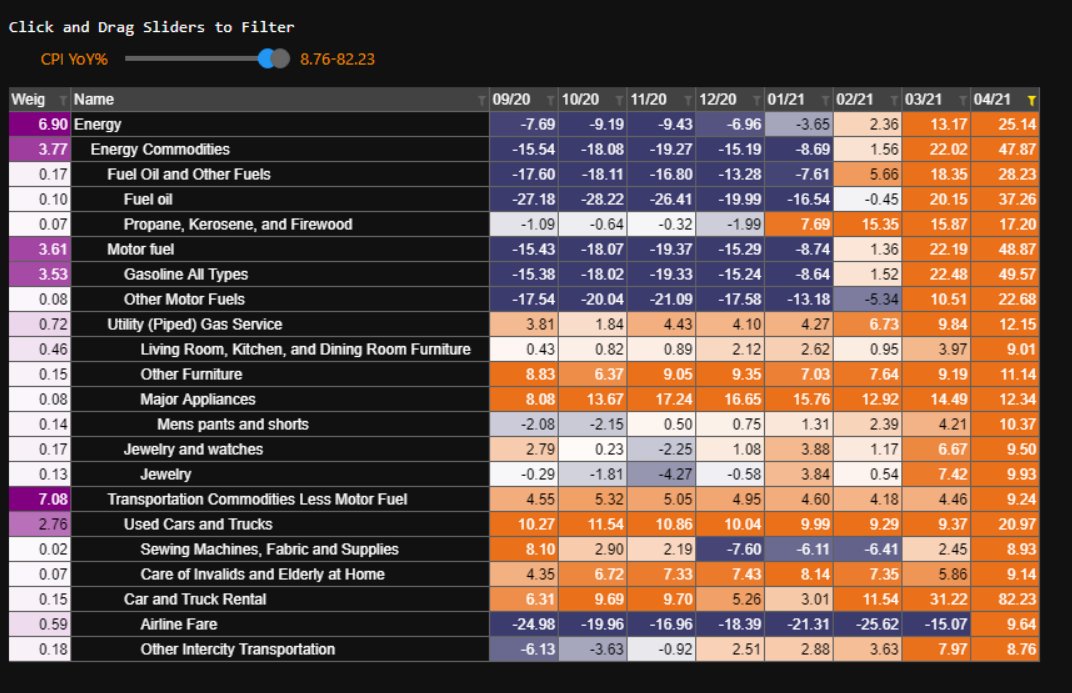
Task: Open the 09/20 column filter icon
Action: coord(550,100)
